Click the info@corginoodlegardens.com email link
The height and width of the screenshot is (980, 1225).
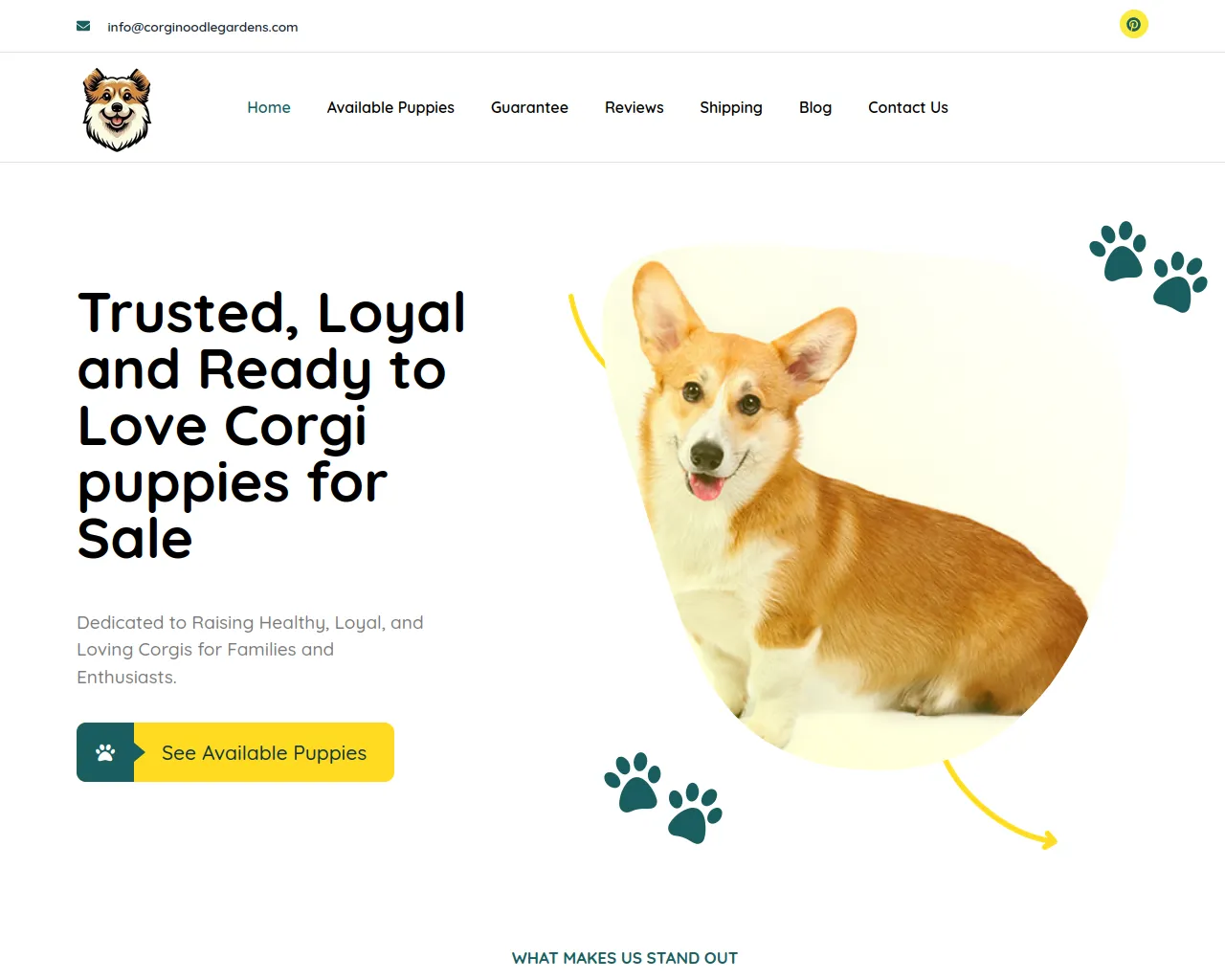click(203, 27)
